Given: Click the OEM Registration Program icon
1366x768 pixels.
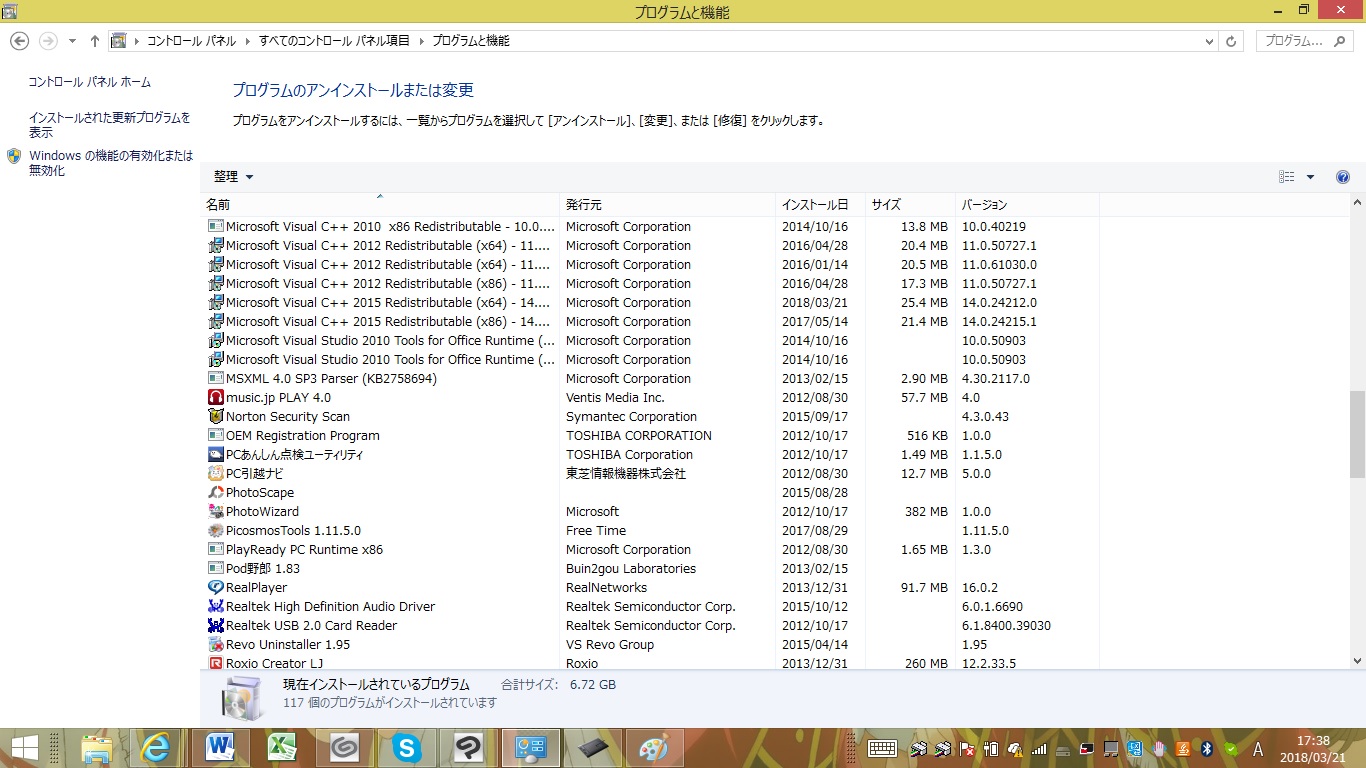Looking at the screenshot, I should 215,436.
